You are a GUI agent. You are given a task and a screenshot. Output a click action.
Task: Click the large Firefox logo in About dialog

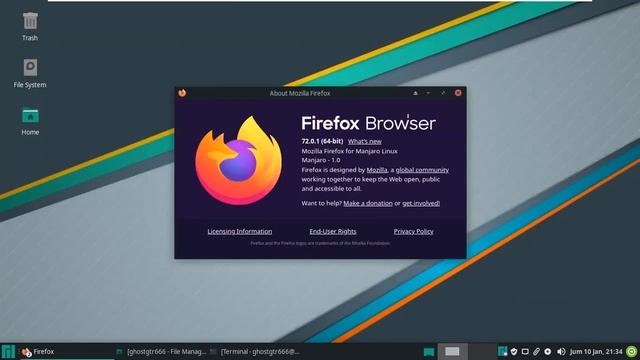click(238, 160)
